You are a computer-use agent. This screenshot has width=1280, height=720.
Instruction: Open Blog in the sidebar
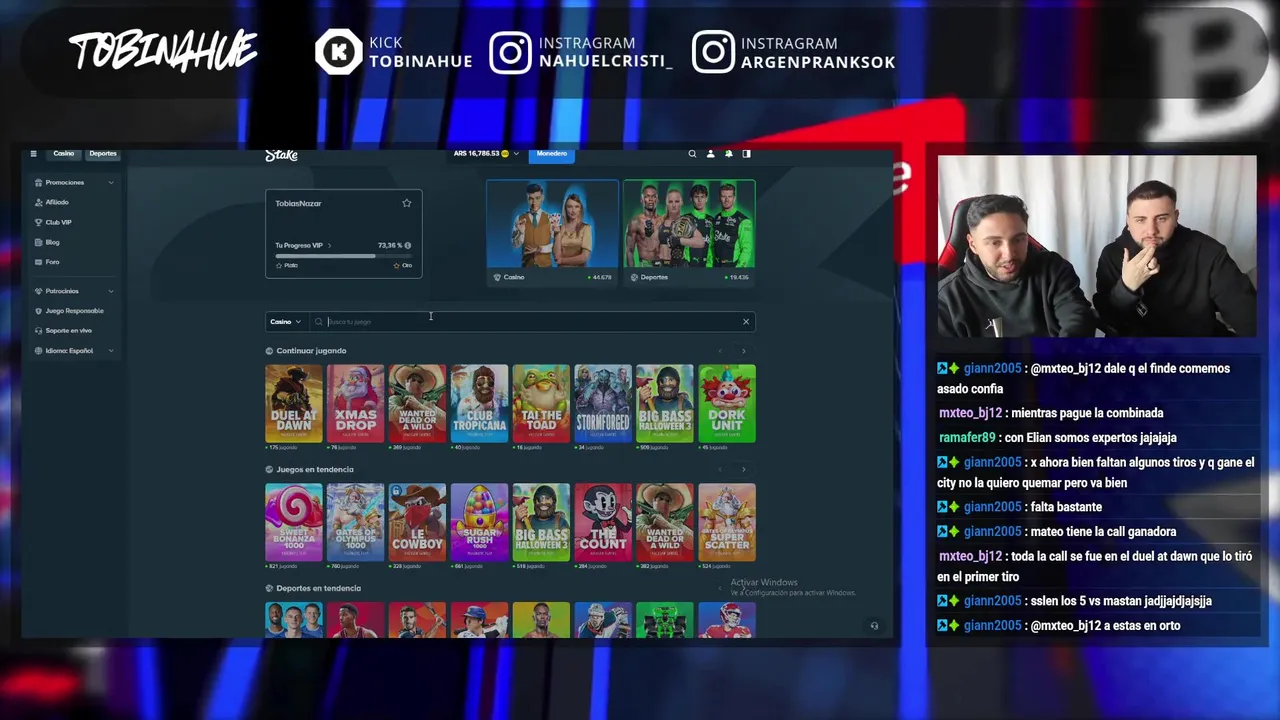click(x=52, y=242)
